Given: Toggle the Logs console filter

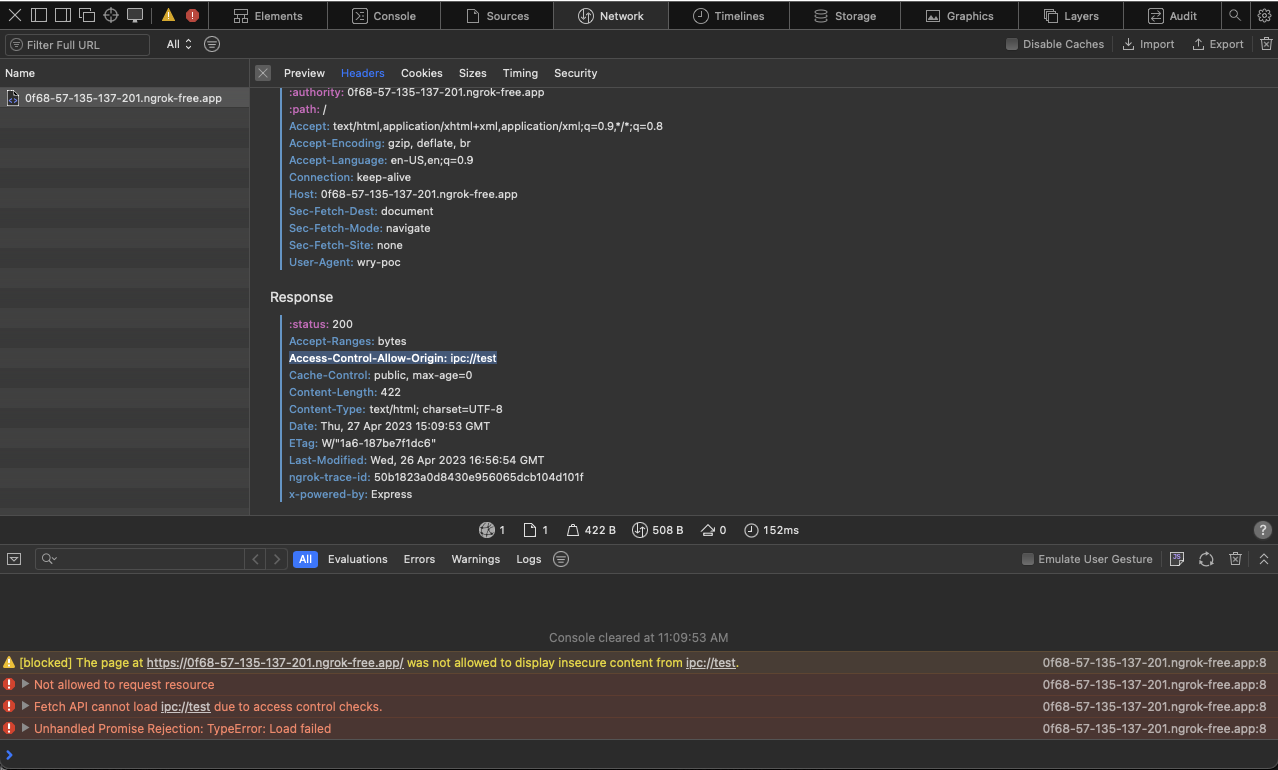Looking at the screenshot, I should tap(528, 559).
